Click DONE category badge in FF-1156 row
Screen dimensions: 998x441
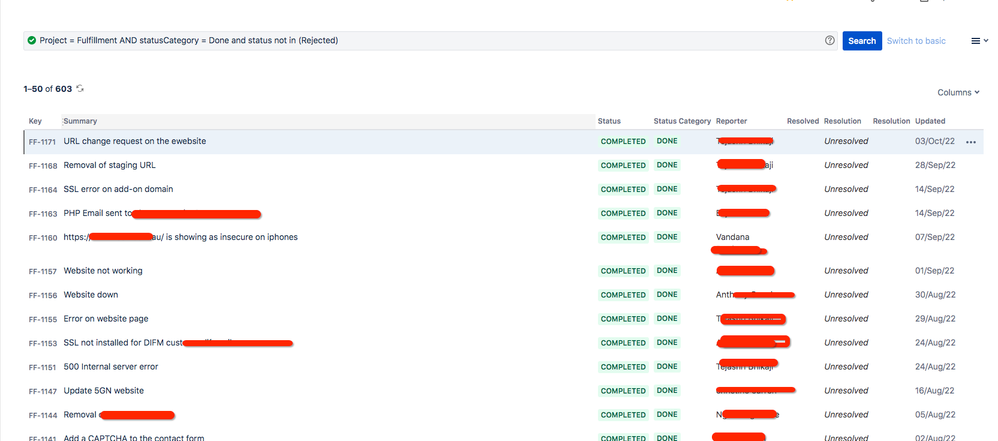click(667, 295)
